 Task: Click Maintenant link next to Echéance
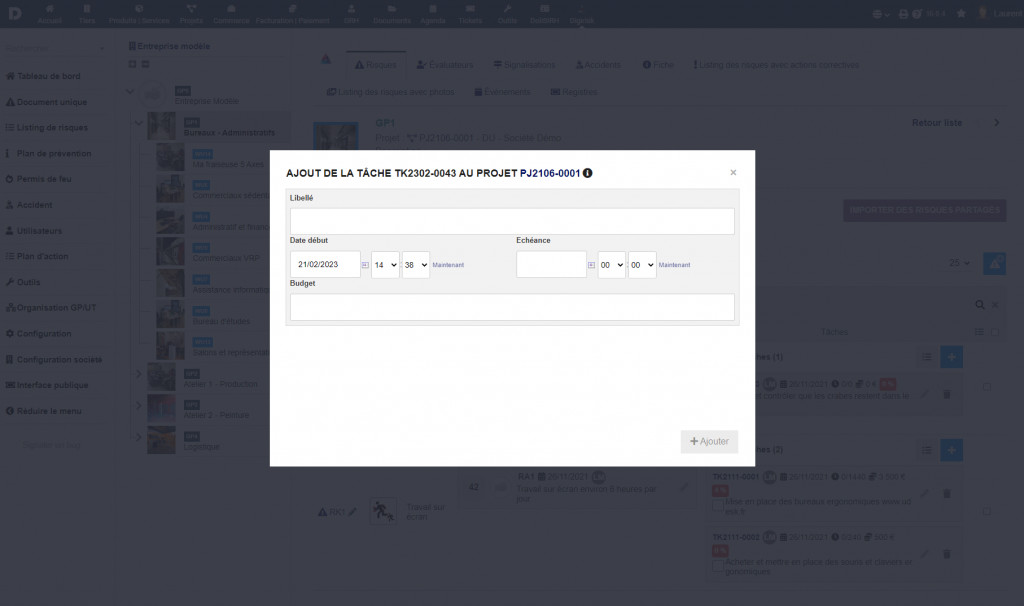pos(674,265)
